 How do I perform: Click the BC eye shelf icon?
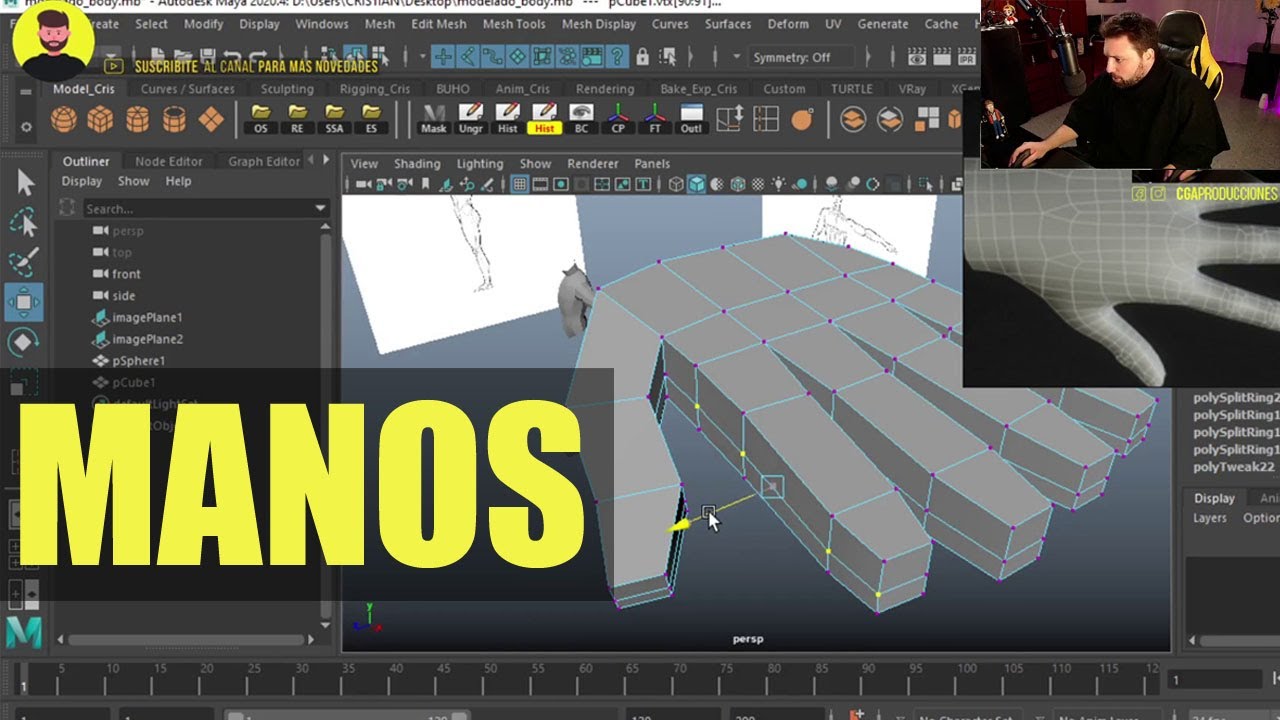[x=581, y=119]
